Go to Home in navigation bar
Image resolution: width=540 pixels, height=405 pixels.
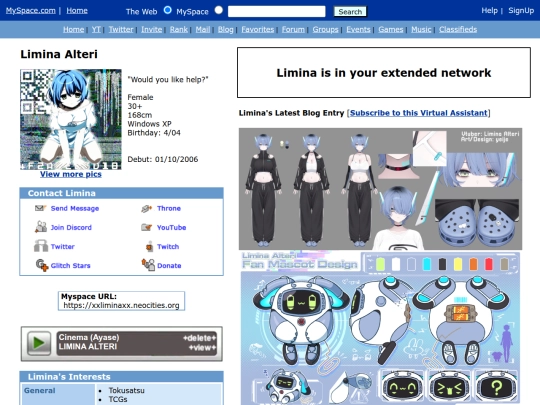[73, 29]
